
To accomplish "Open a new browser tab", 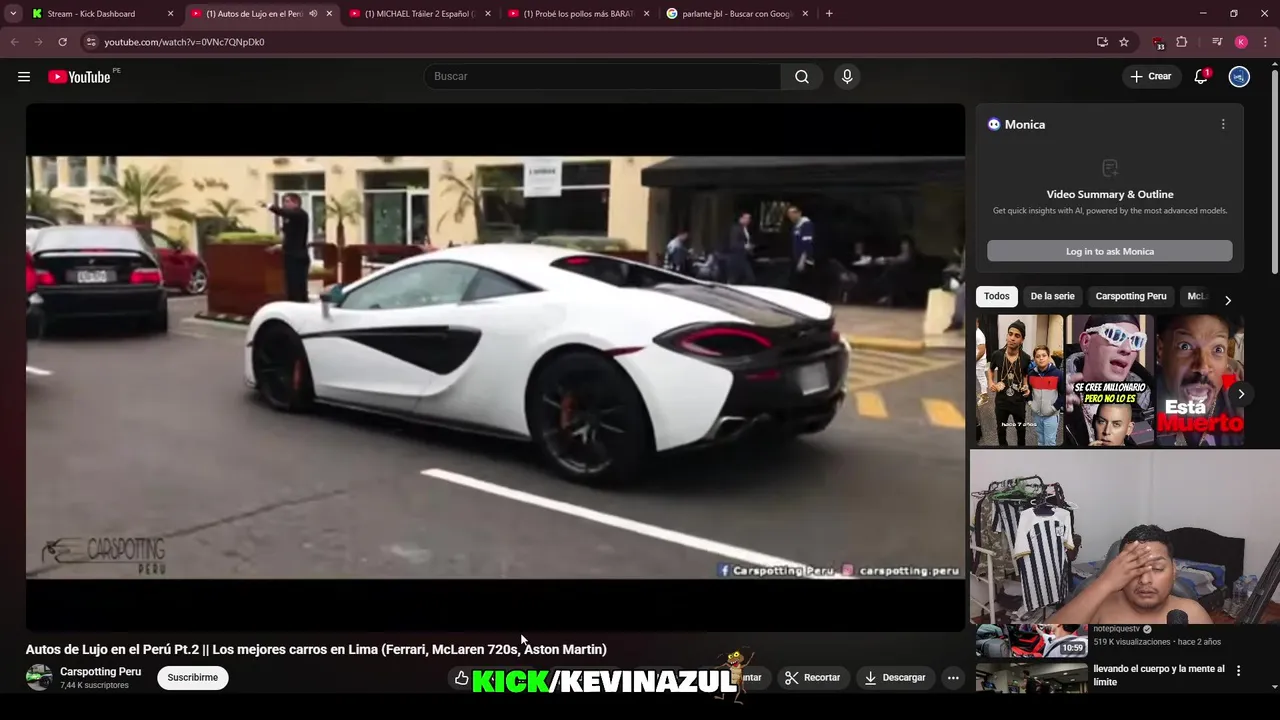I will click(x=829, y=14).
